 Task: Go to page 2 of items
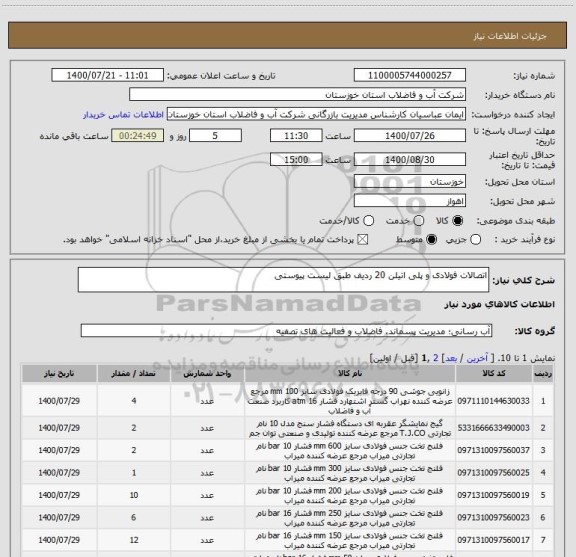[436, 358]
